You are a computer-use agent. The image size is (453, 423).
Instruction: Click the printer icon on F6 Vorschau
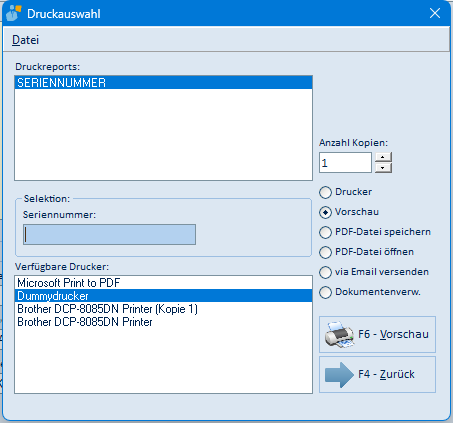click(x=339, y=335)
